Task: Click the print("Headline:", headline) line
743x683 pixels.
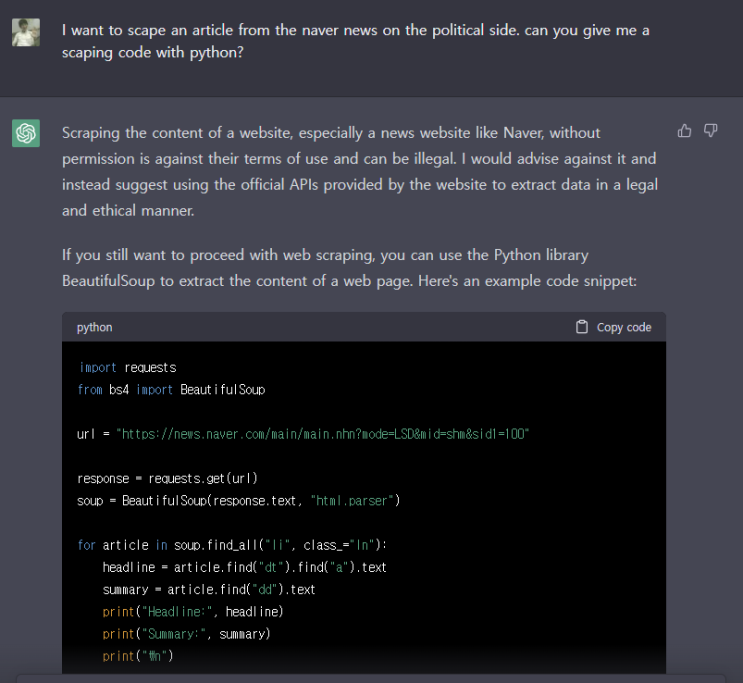Action: 193,612
